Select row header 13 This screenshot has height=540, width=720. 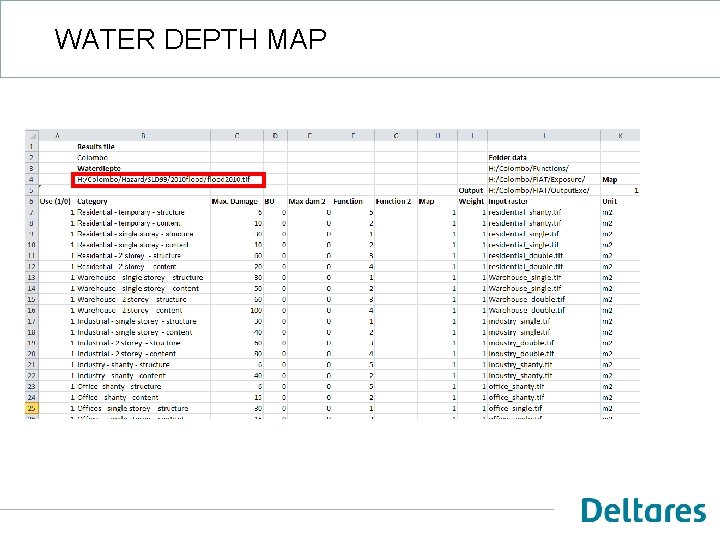point(32,277)
